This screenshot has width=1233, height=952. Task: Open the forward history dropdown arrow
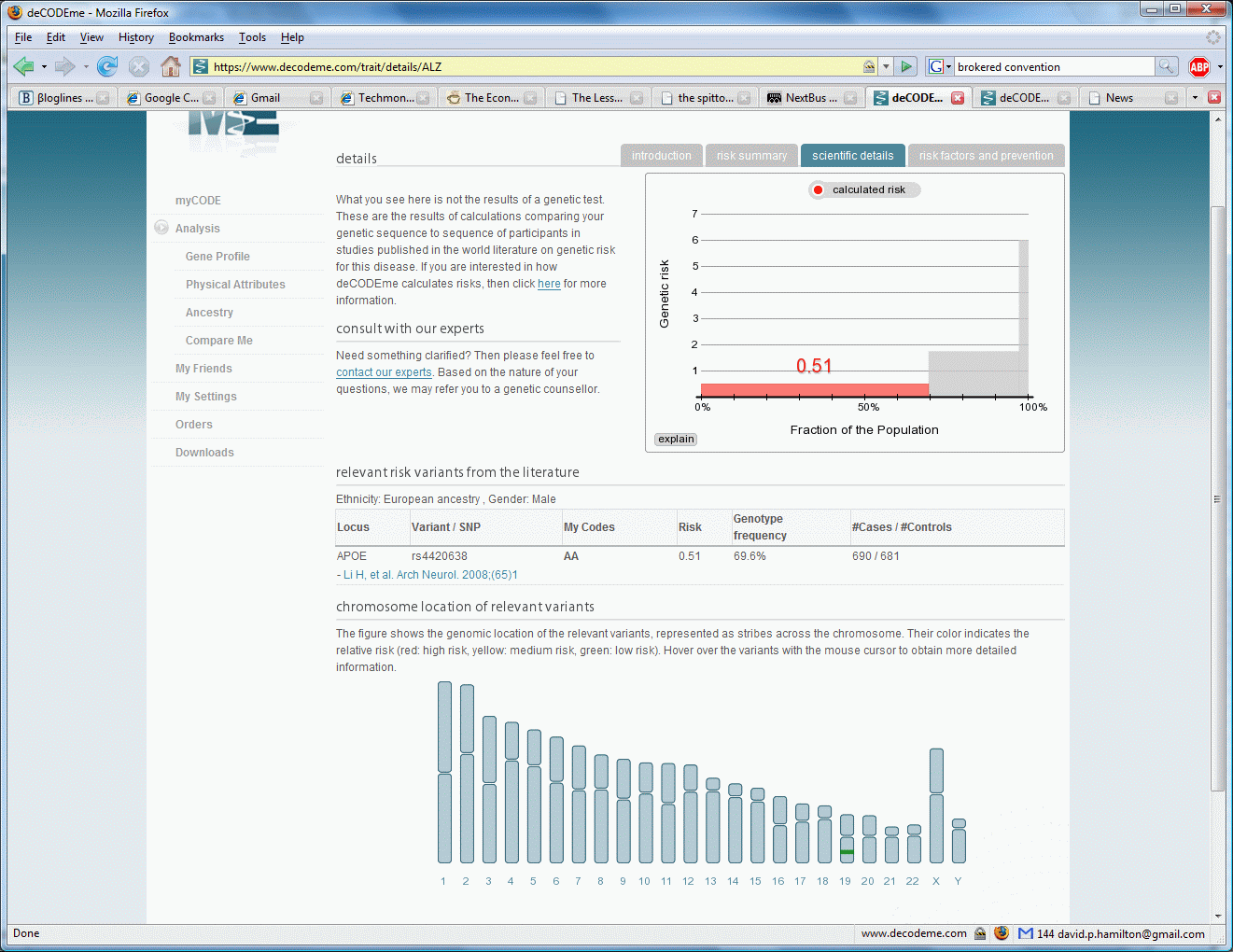click(x=86, y=67)
